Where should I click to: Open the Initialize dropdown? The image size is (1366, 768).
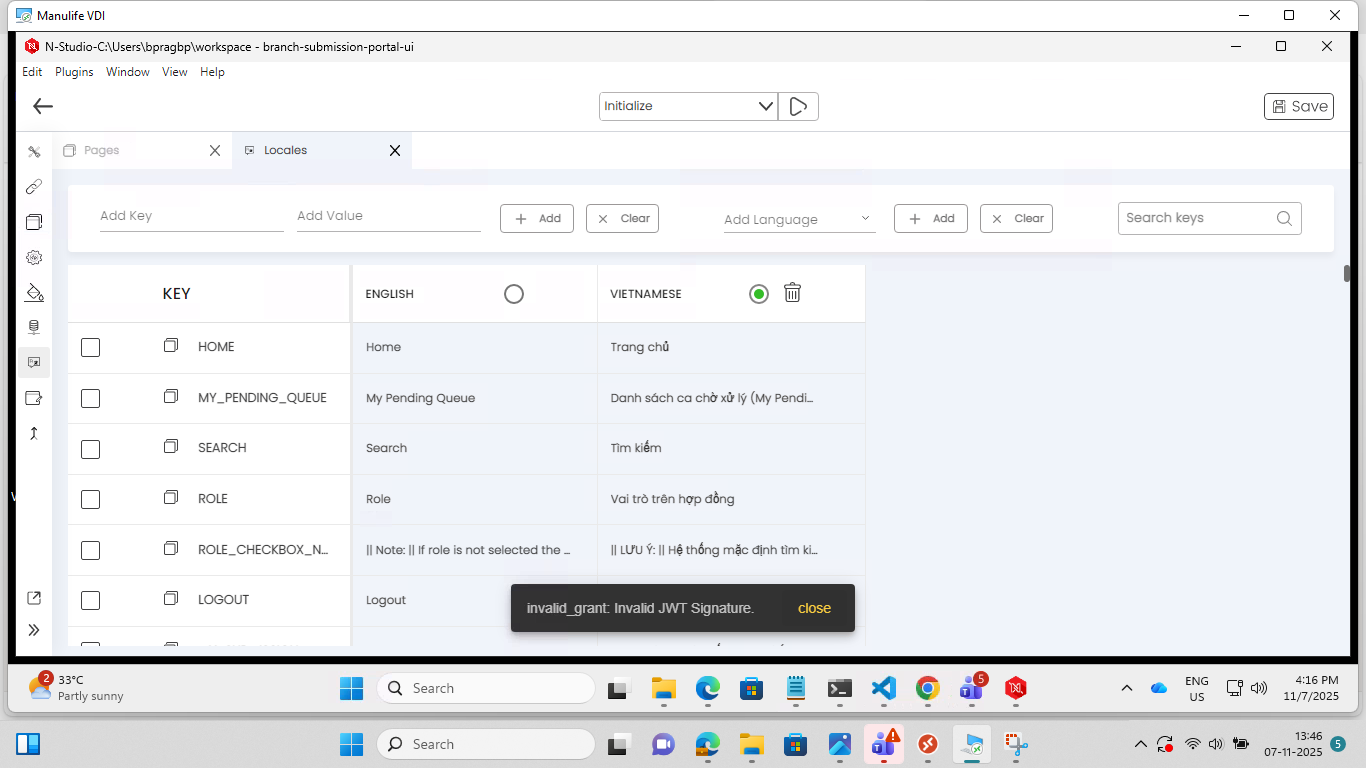[x=688, y=106]
